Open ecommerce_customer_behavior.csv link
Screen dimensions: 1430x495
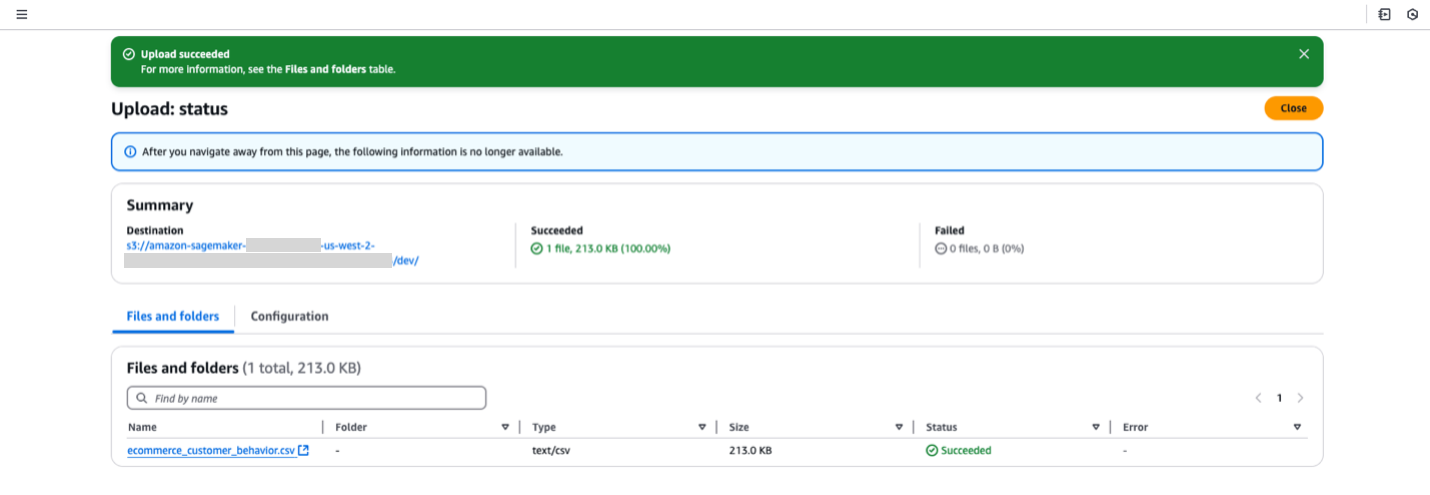(211, 451)
